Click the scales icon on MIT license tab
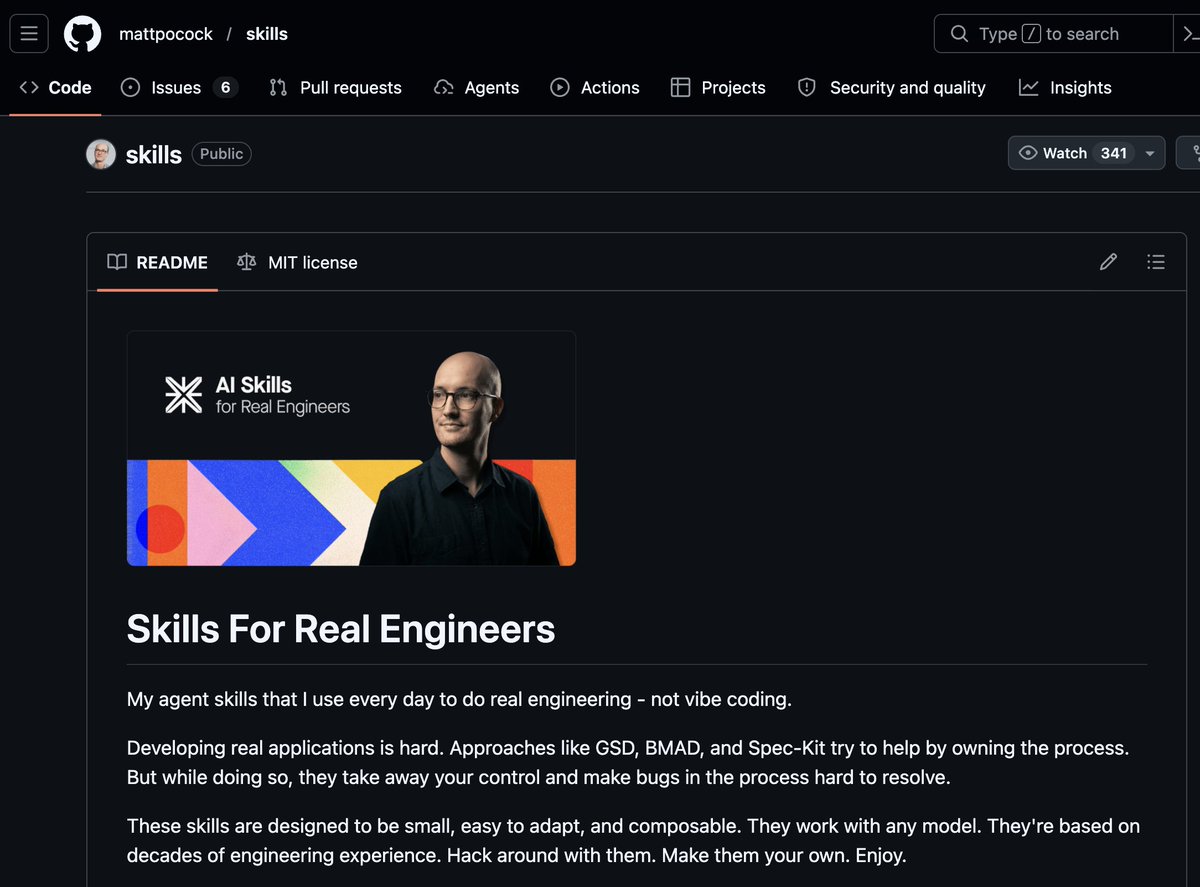 tap(246, 262)
